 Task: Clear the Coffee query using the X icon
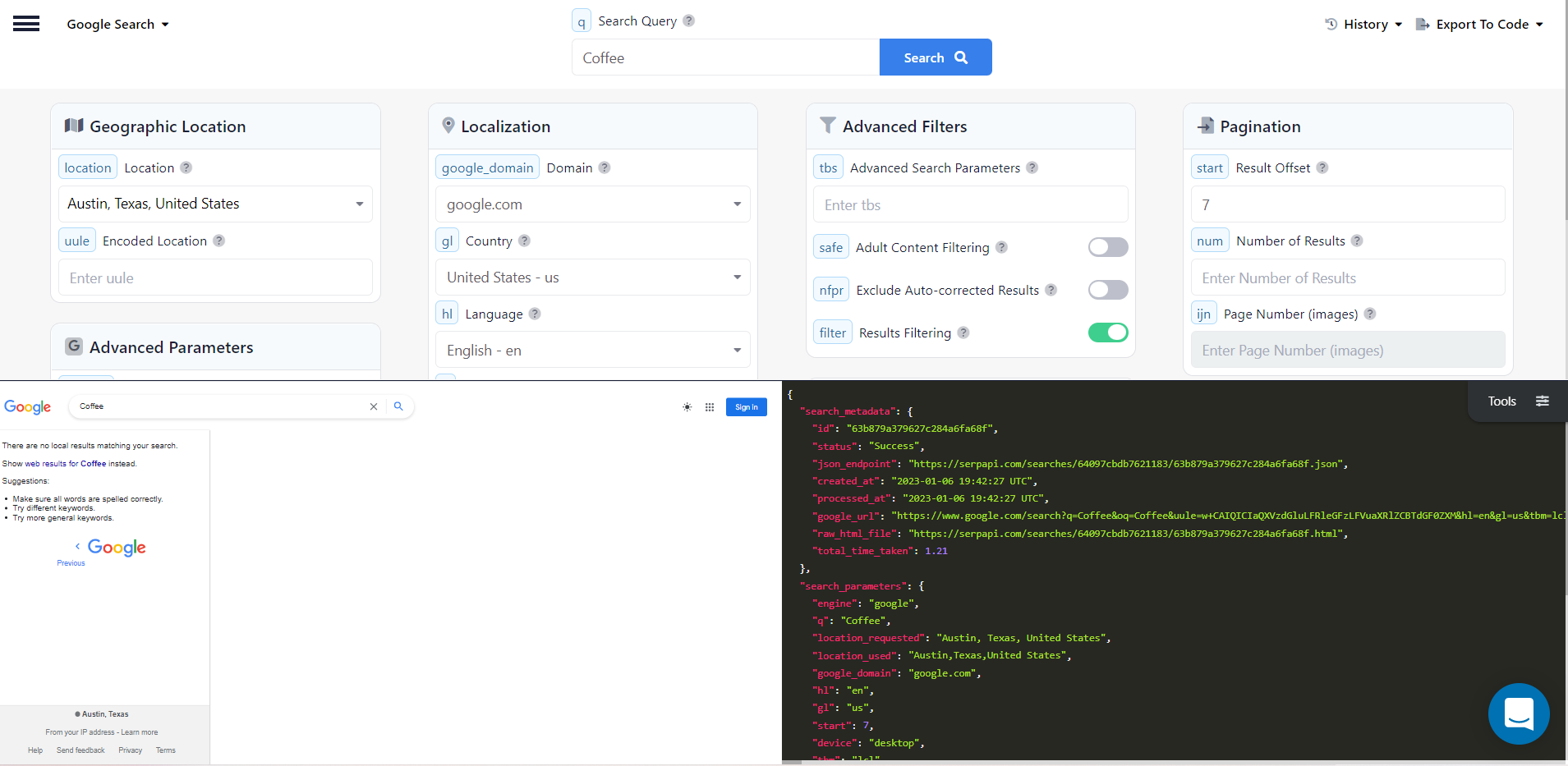374,406
